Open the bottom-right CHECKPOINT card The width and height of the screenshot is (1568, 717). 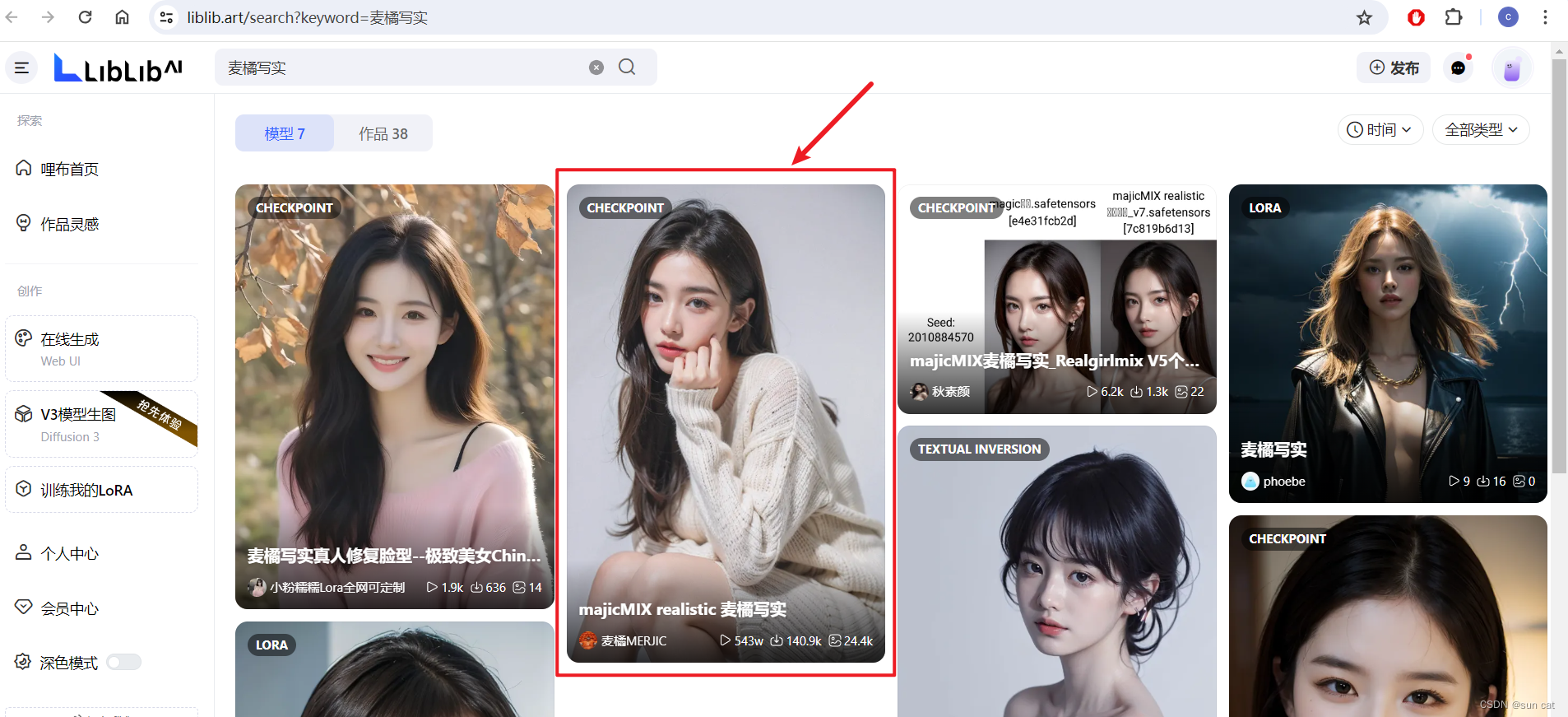1388,617
